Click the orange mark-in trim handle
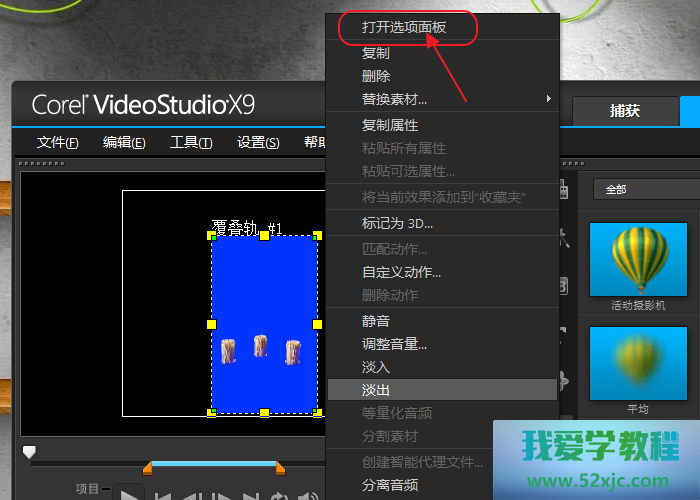The height and width of the screenshot is (500, 700). (148, 468)
